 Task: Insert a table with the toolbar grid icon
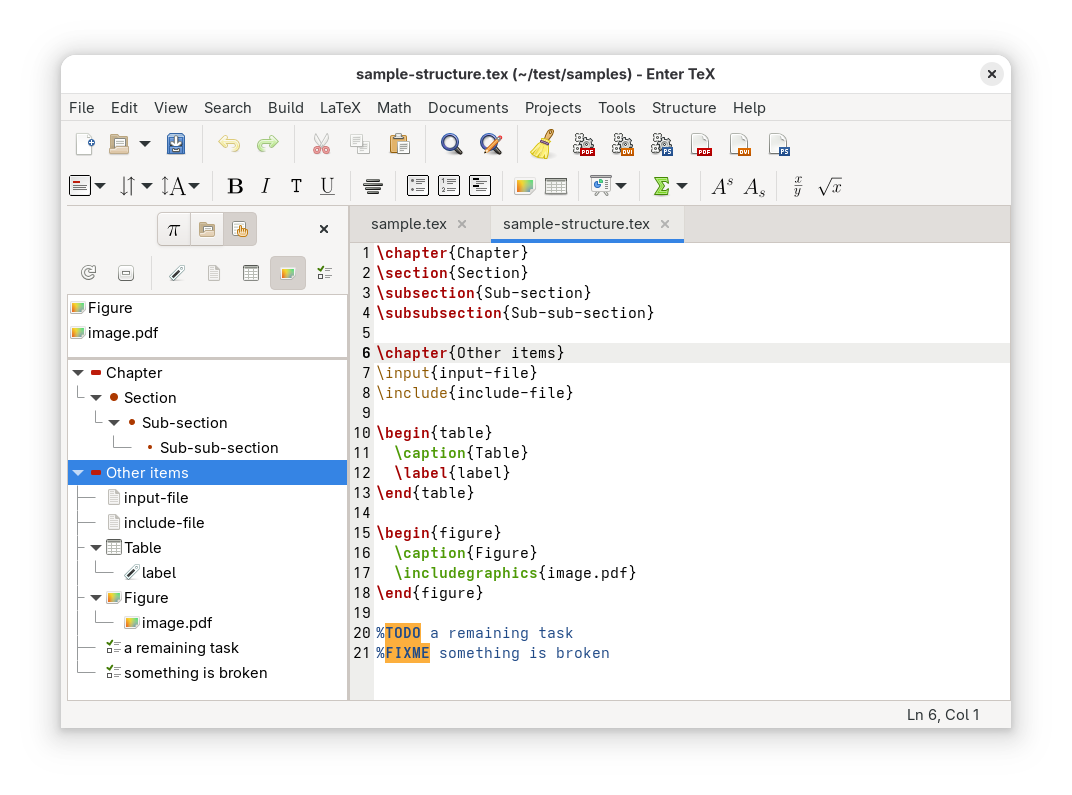[x=556, y=186]
